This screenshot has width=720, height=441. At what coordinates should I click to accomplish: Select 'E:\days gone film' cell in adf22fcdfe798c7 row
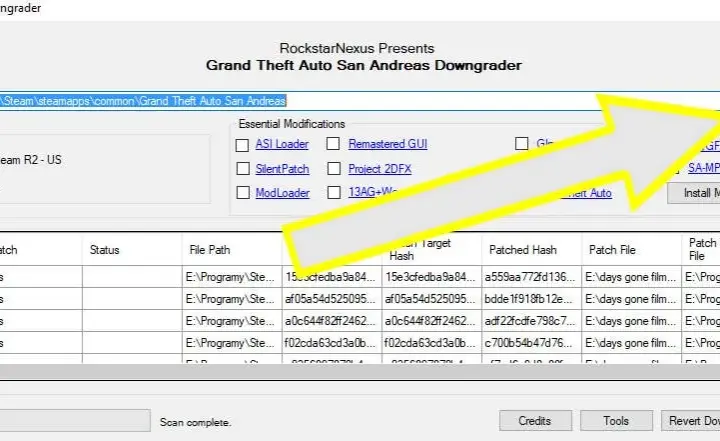(632, 321)
